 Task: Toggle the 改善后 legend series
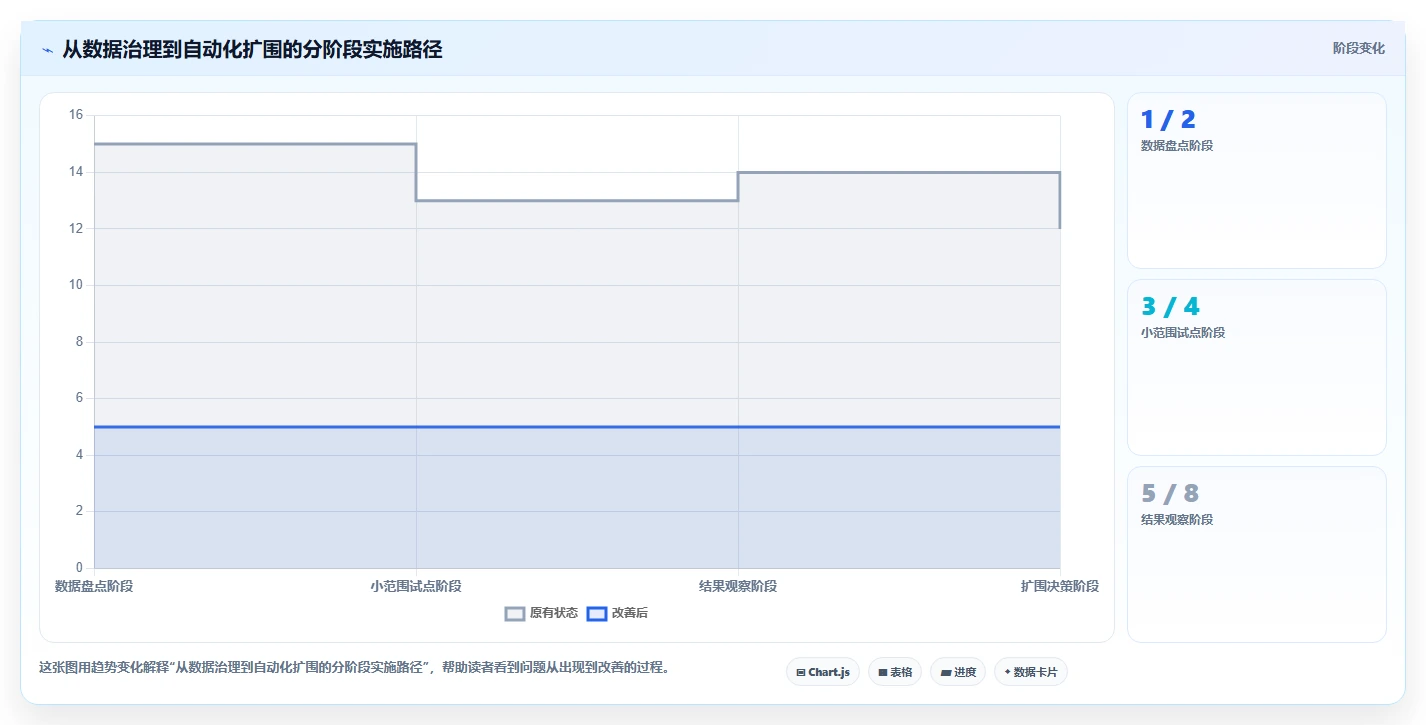point(617,613)
